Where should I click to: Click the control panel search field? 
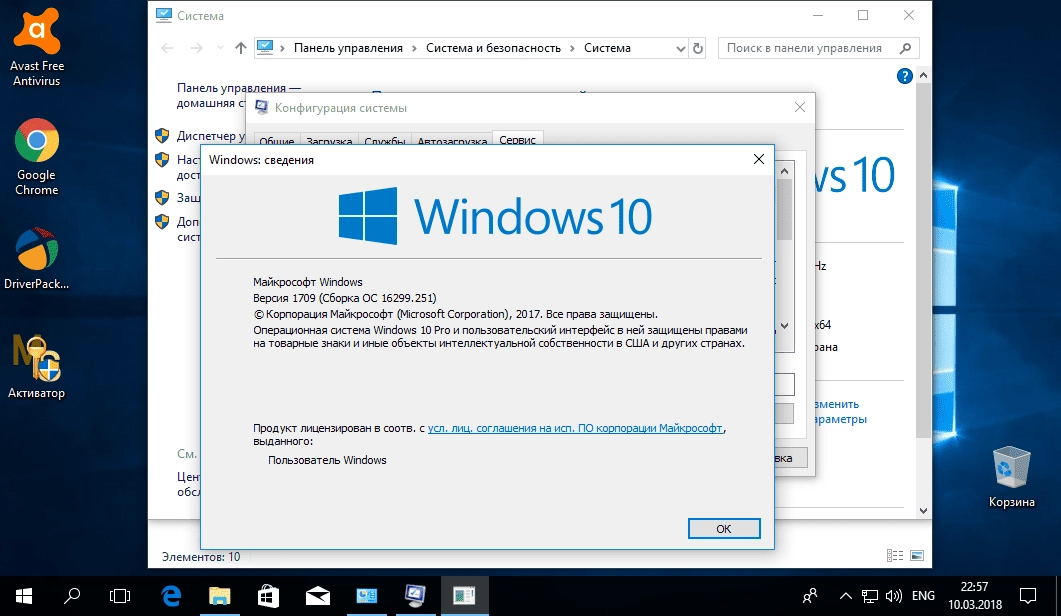point(819,48)
